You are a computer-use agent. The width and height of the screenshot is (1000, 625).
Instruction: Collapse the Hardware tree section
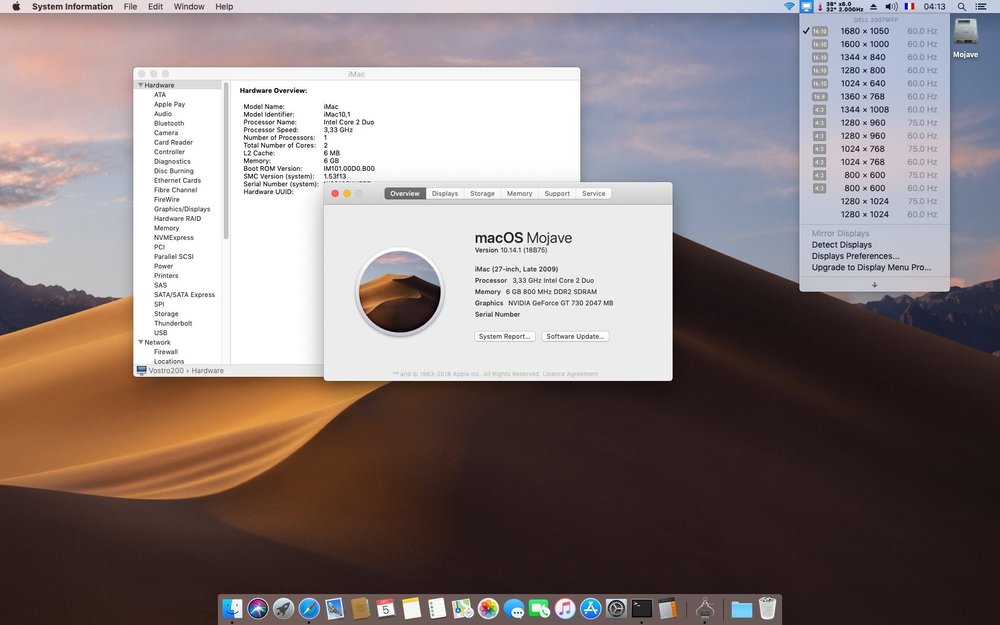click(140, 85)
